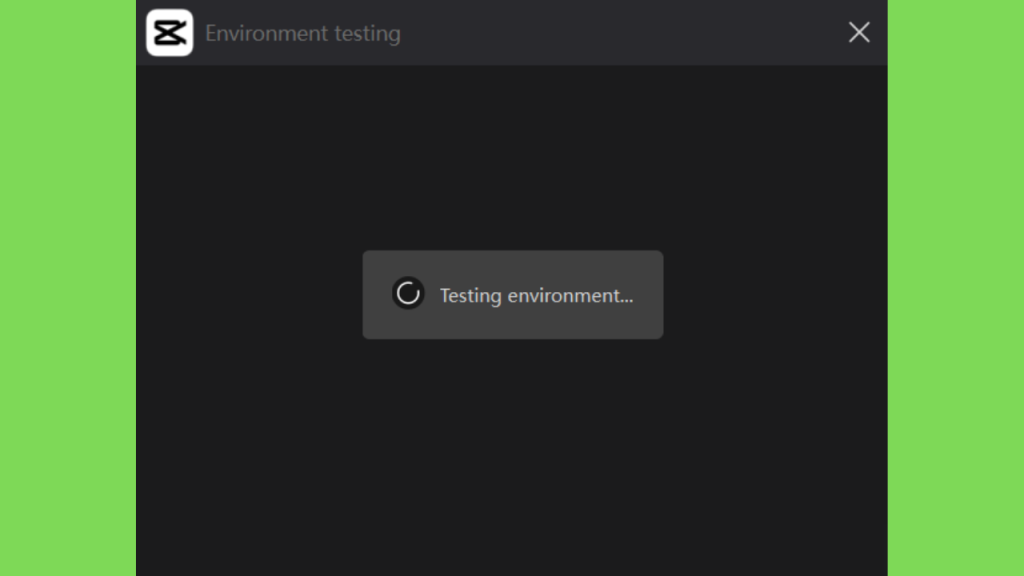The width and height of the screenshot is (1024, 576).
Task: Click the green background right of dialog
Action: pyautogui.click(x=955, y=288)
